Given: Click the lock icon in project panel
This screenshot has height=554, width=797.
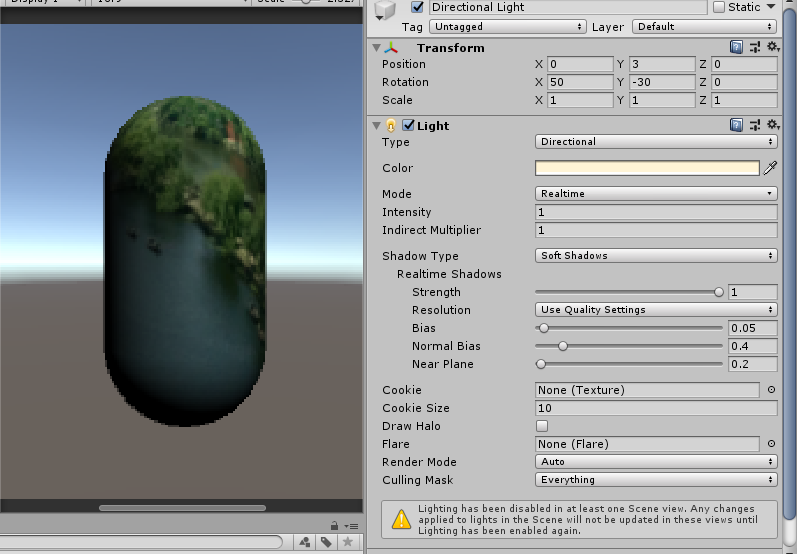Looking at the screenshot, I should pyautogui.click(x=334, y=526).
